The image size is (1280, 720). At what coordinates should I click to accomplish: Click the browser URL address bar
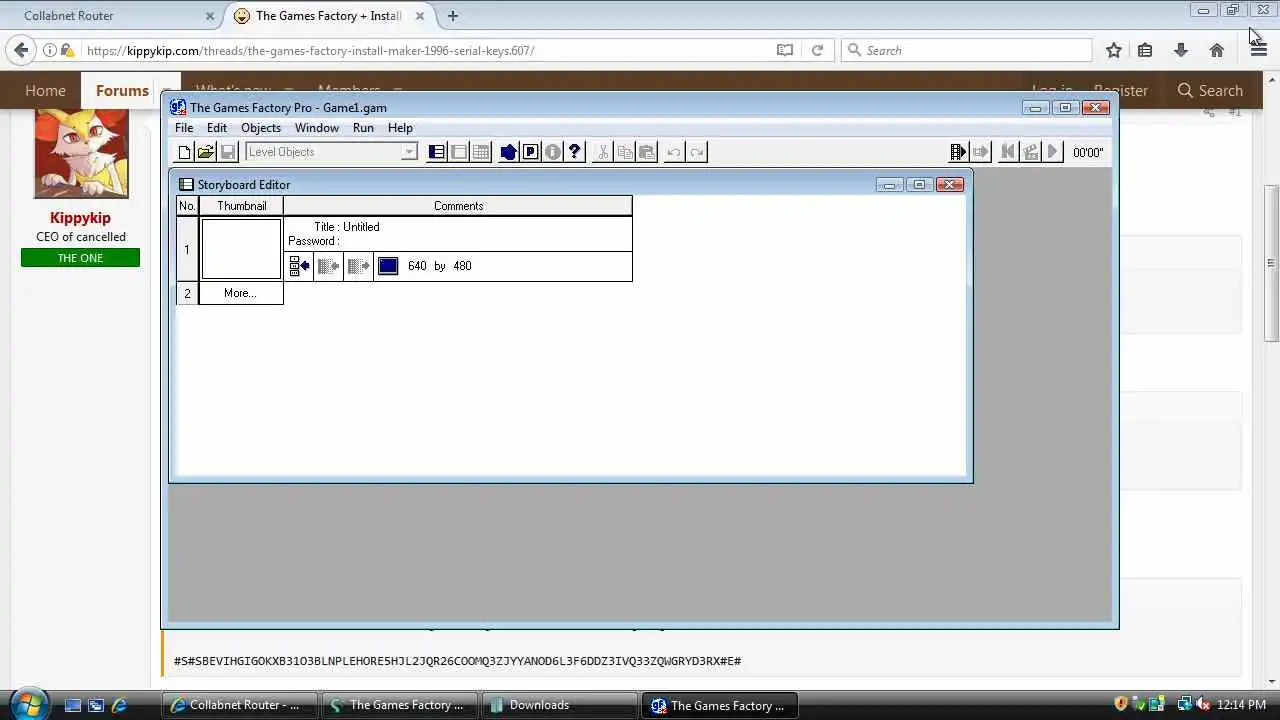coord(425,50)
